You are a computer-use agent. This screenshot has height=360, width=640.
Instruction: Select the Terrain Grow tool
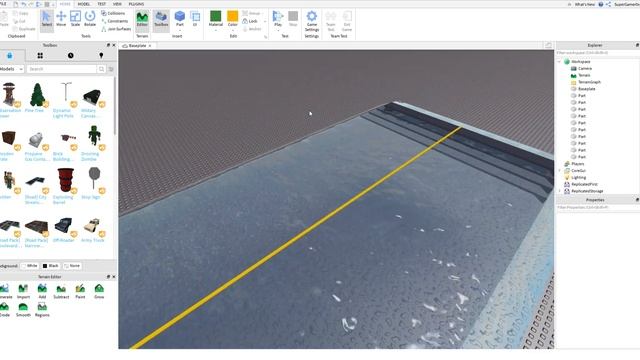pyautogui.click(x=99, y=291)
